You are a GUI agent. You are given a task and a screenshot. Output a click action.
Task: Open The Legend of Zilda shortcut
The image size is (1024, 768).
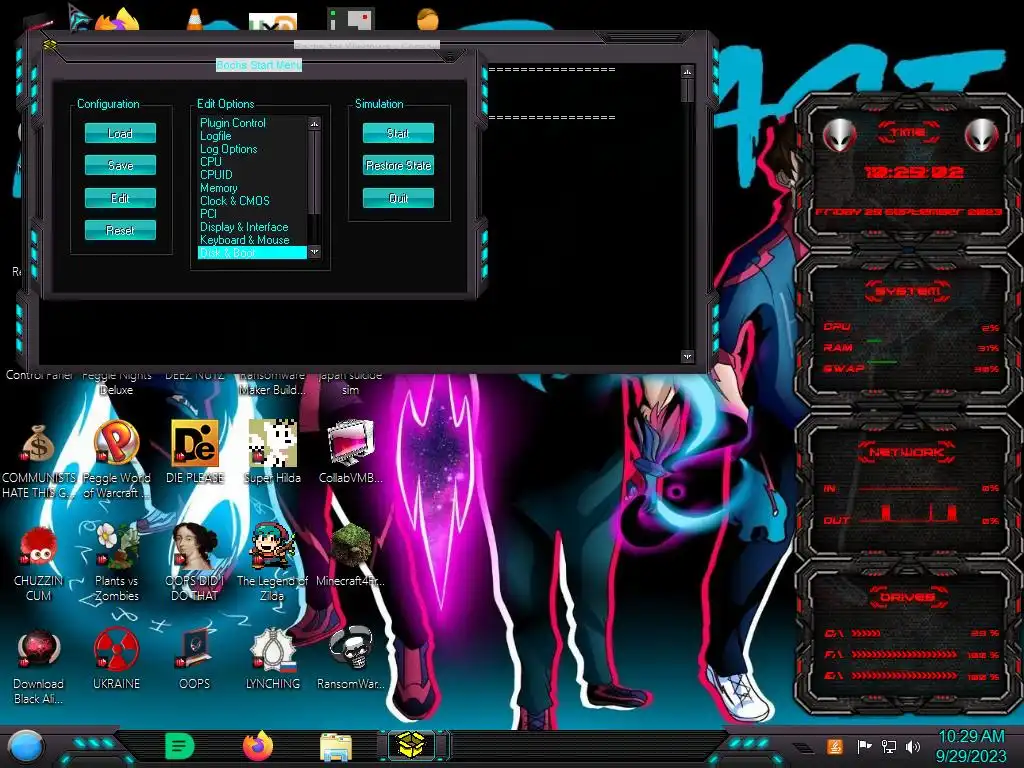coord(272,563)
